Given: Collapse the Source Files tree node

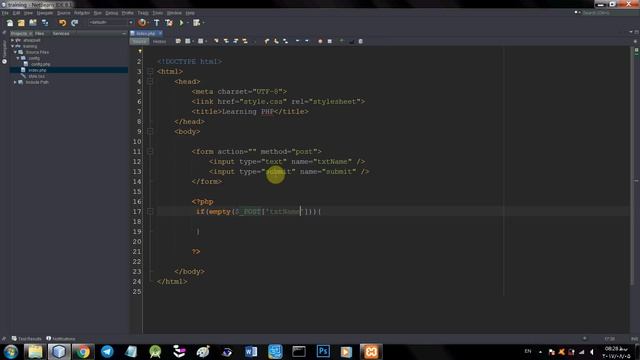Looking at the screenshot, I should click(x=15, y=52).
